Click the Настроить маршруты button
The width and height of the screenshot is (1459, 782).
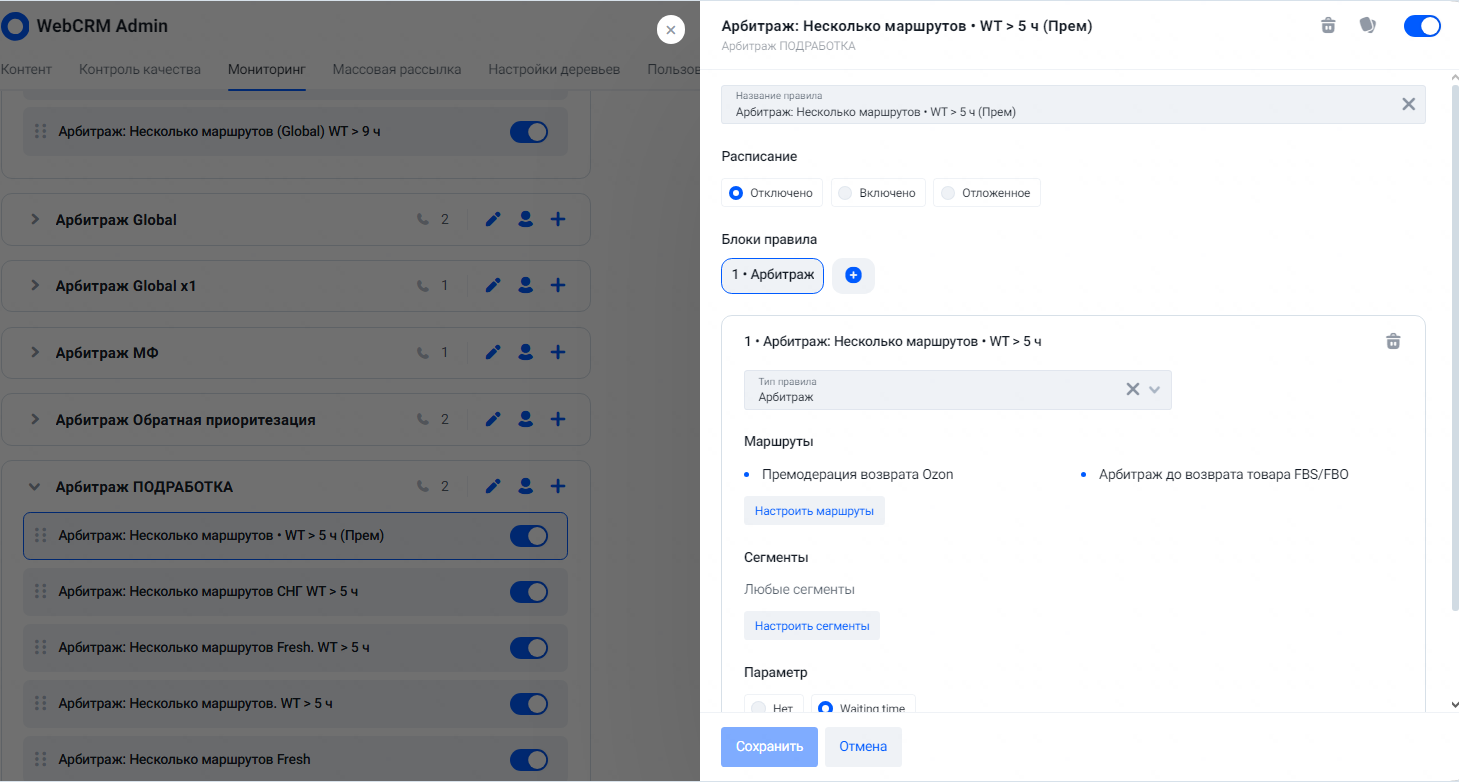tap(814, 511)
